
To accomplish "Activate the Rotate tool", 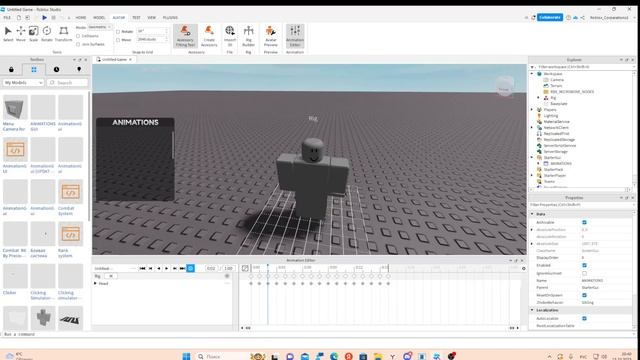I will point(47,33).
